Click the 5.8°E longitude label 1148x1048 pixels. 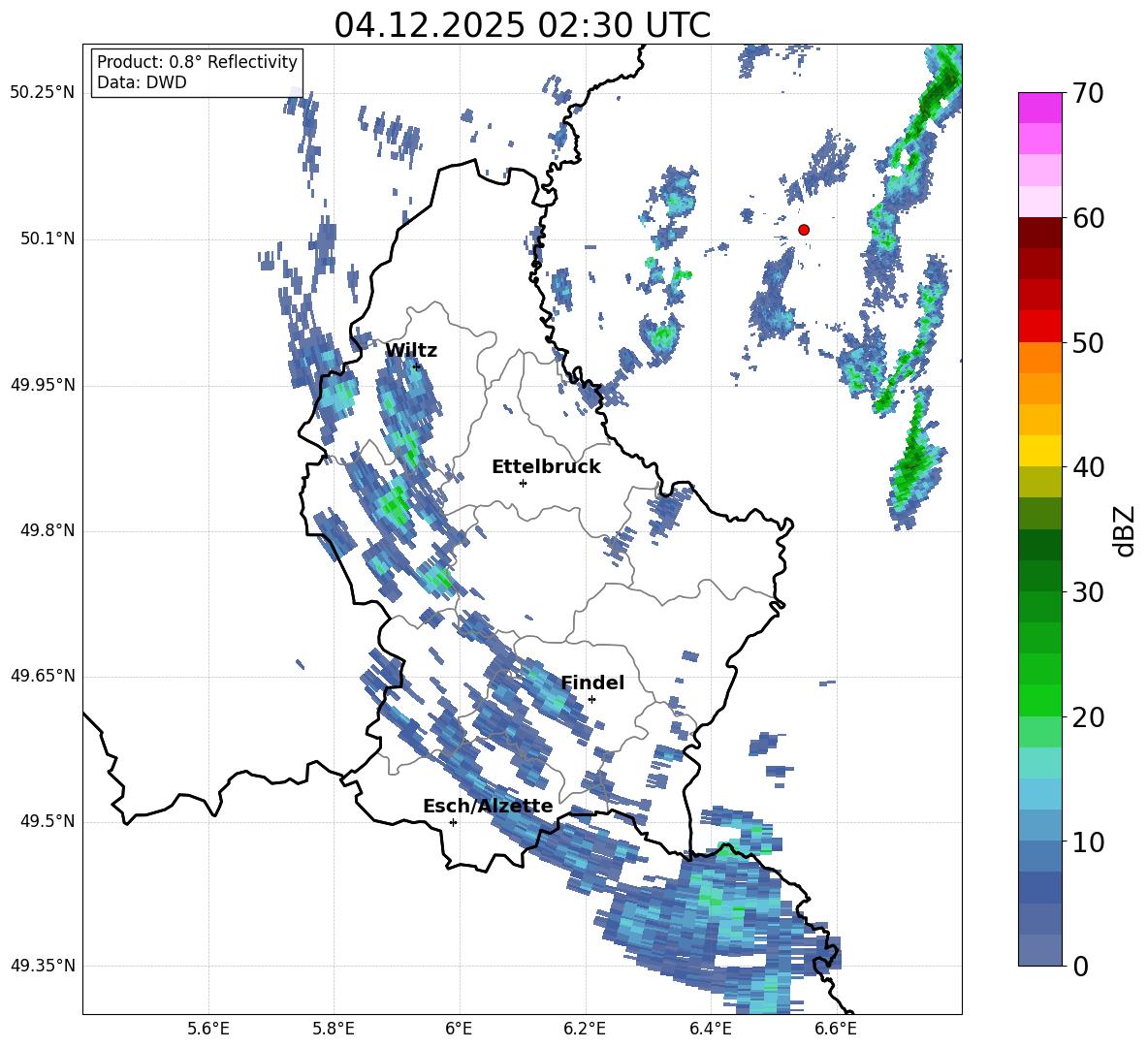pos(334,1029)
